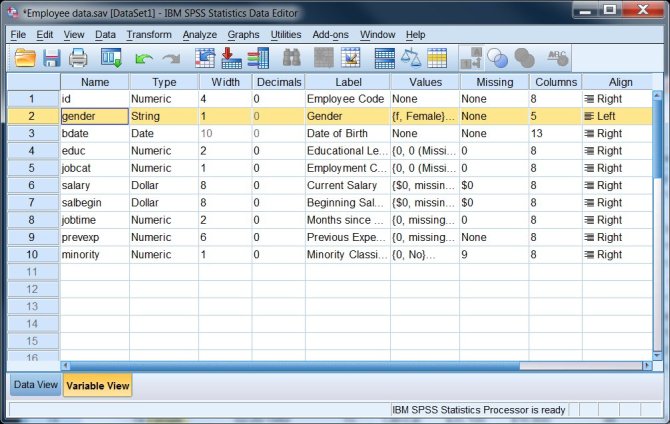This screenshot has height=424, width=670.
Task: Open the File menu
Action: [18, 35]
